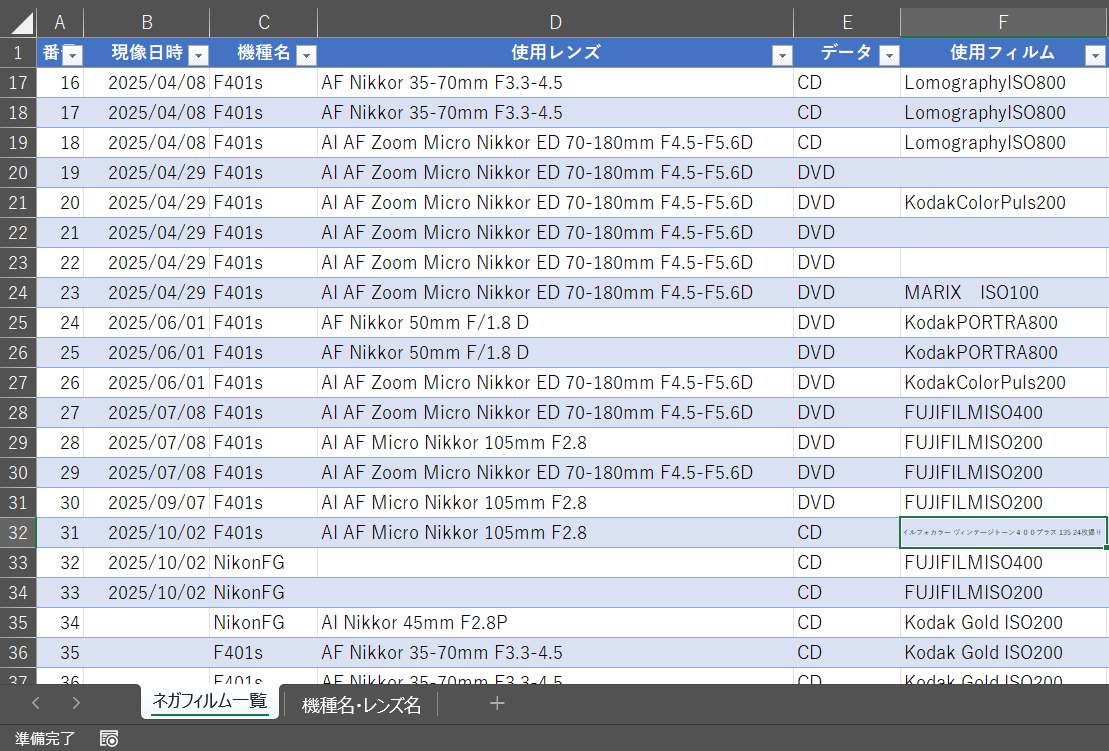Select the ネガフィルム一覧 sheet tab
This screenshot has width=1109, height=751.
click(209, 702)
